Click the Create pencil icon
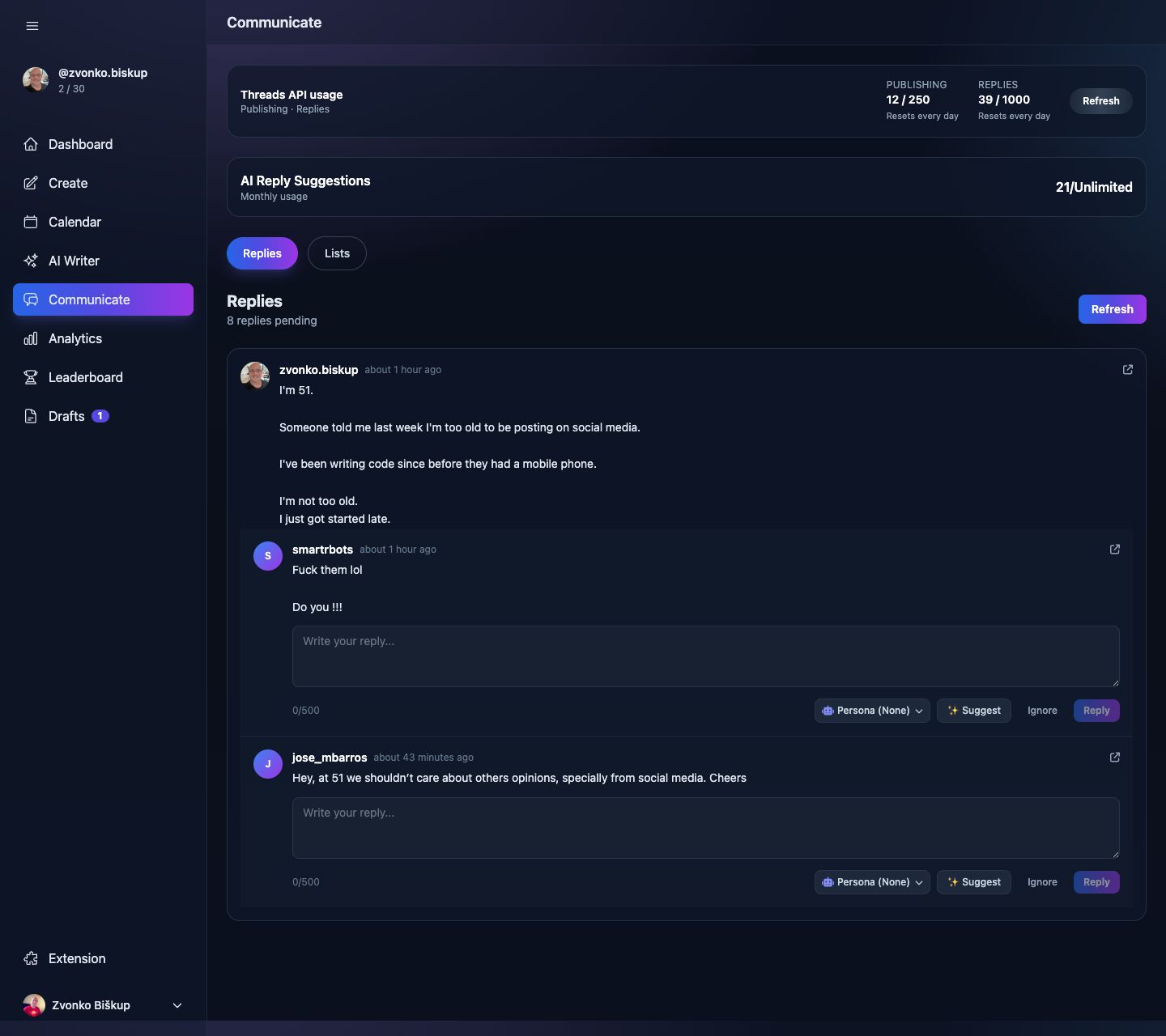The image size is (1166, 1036). 31,183
